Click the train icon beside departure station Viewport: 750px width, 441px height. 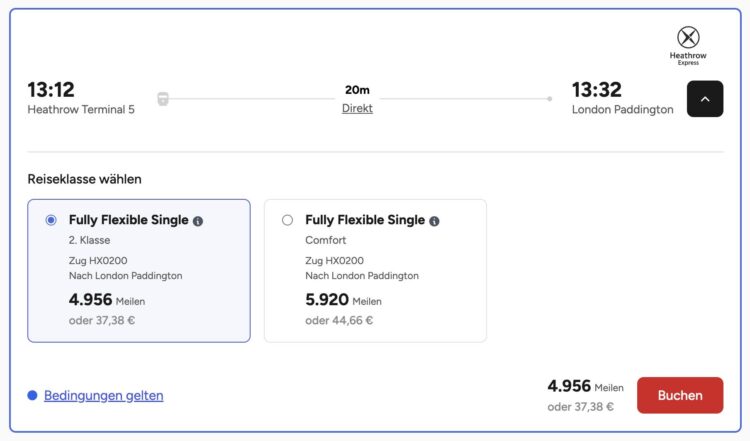click(163, 99)
